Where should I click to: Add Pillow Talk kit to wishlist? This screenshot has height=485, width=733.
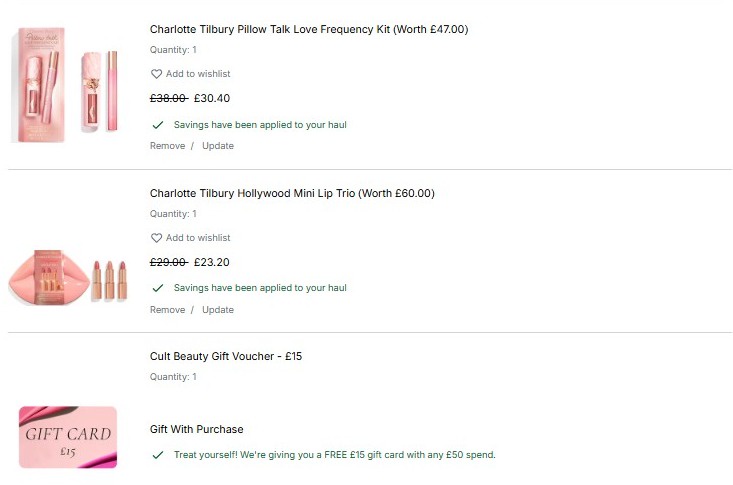pyautogui.click(x=198, y=74)
